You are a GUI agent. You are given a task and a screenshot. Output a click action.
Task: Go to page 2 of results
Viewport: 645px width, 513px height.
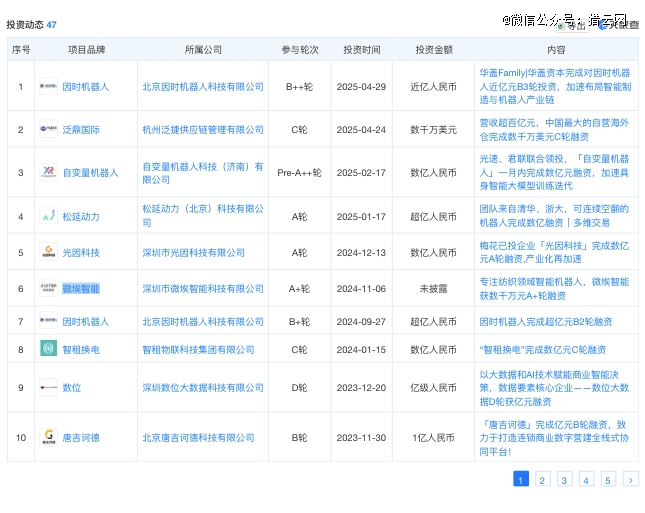click(x=542, y=480)
